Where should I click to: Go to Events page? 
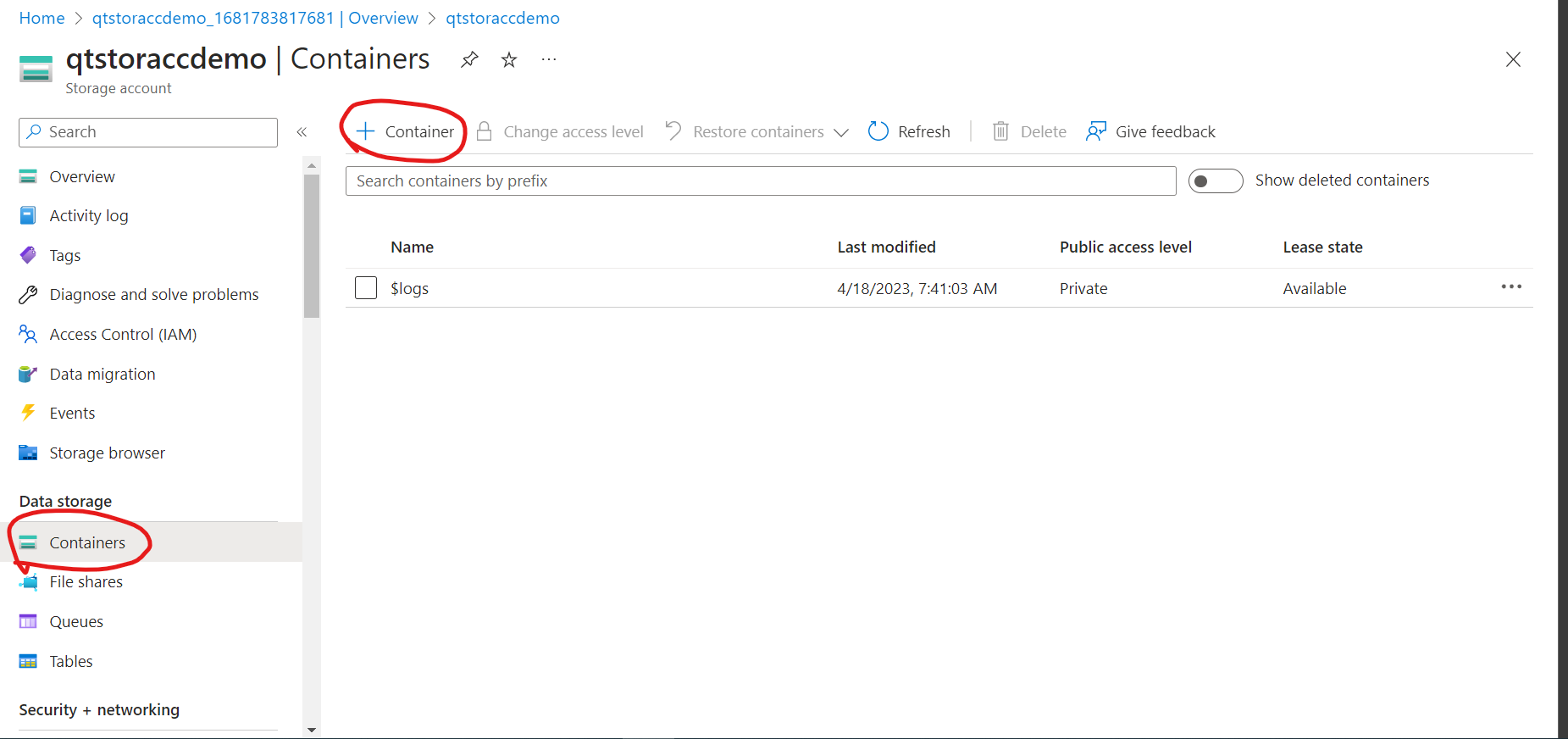(x=72, y=414)
